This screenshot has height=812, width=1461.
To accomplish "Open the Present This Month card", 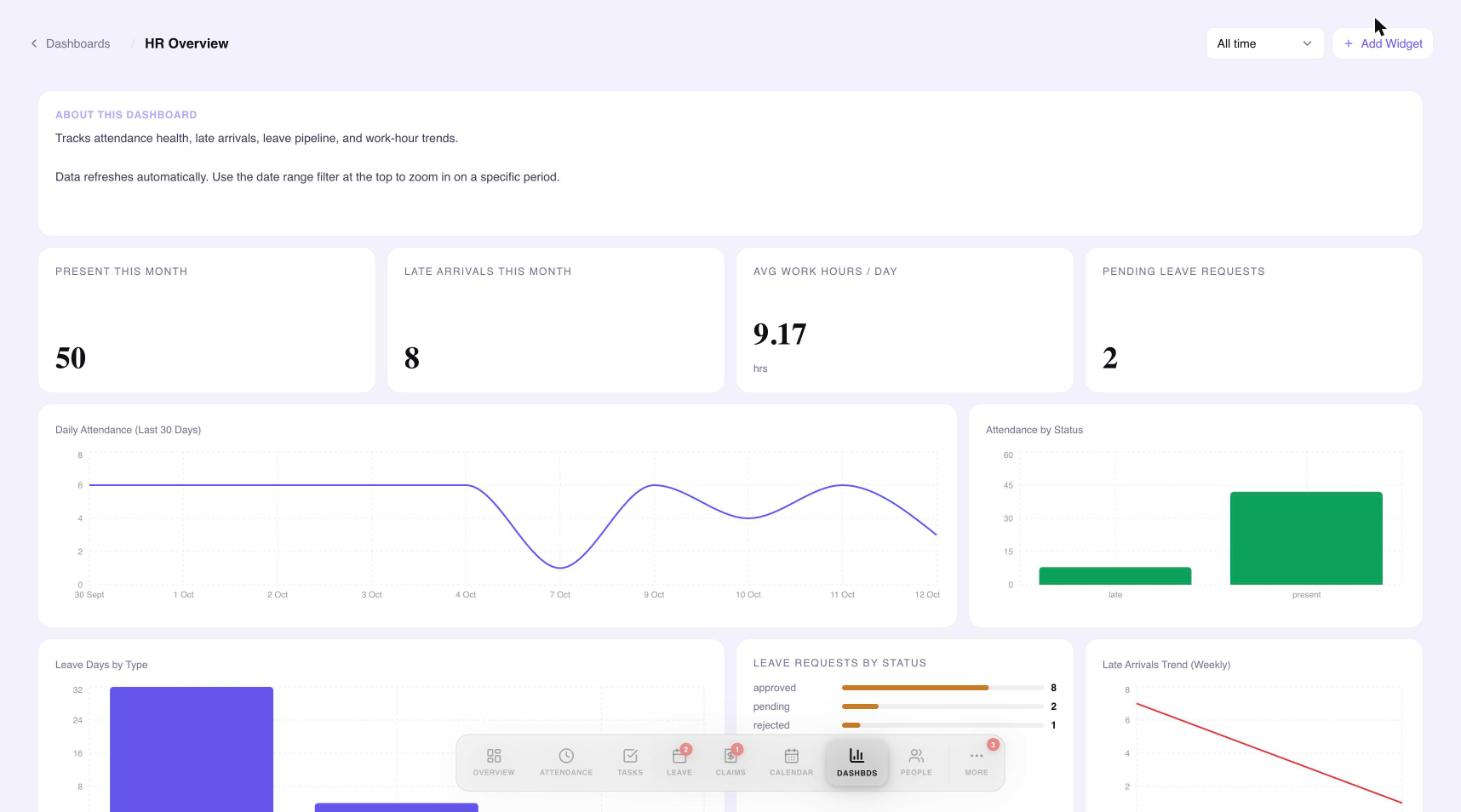I will click(207, 320).
